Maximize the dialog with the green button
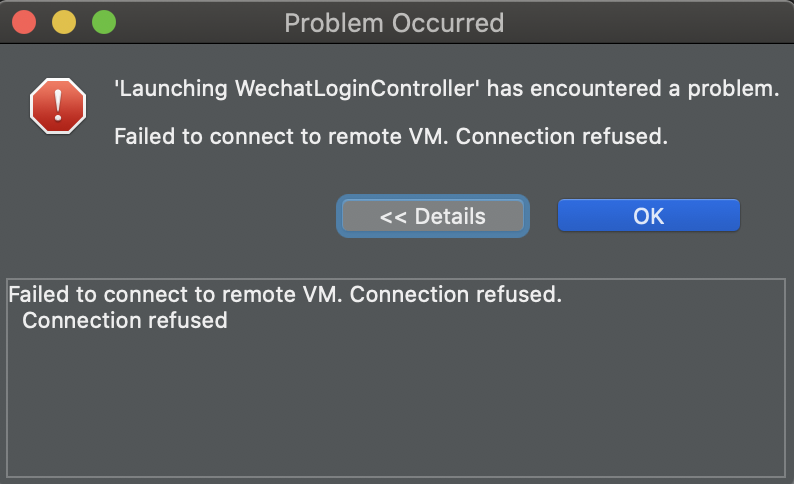 click(103, 21)
